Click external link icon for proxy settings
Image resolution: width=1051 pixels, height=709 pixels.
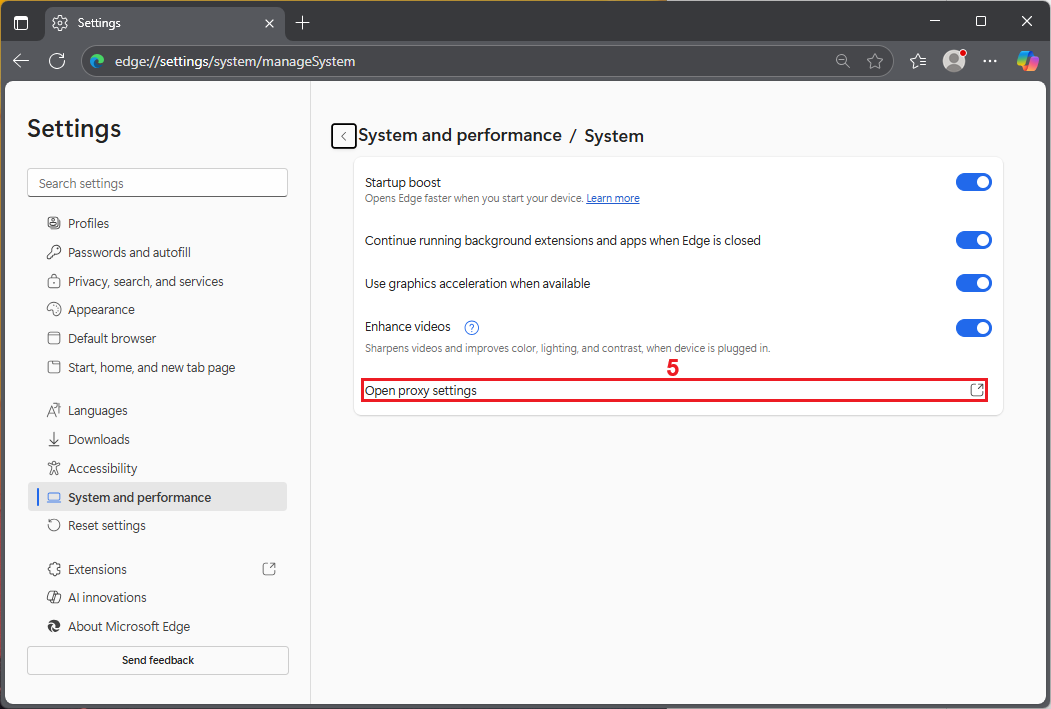tap(977, 390)
